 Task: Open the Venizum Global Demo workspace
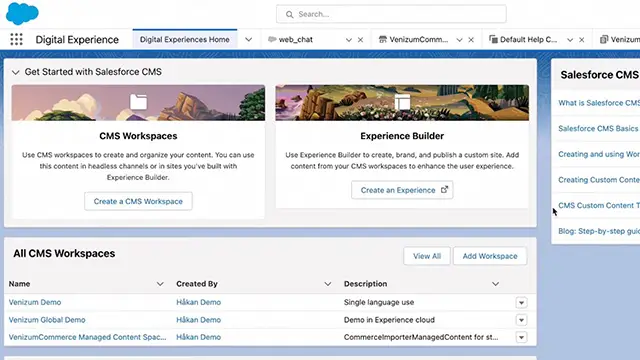tap(47, 320)
